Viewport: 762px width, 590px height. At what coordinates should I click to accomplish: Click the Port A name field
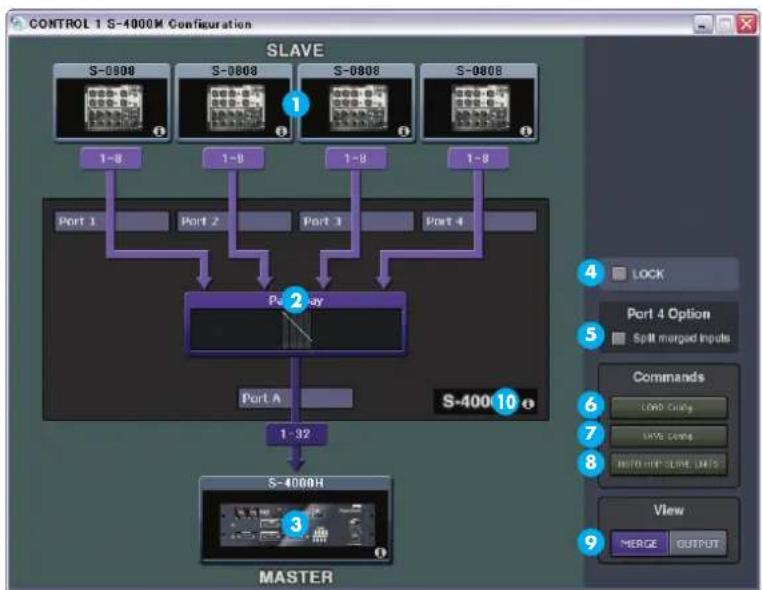[295, 399]
